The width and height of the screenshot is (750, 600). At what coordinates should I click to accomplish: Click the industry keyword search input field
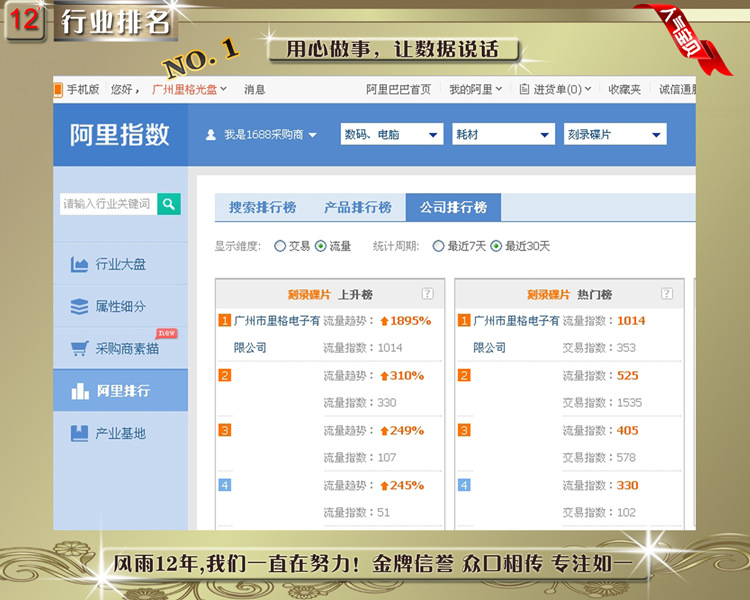tap(108, 204)
